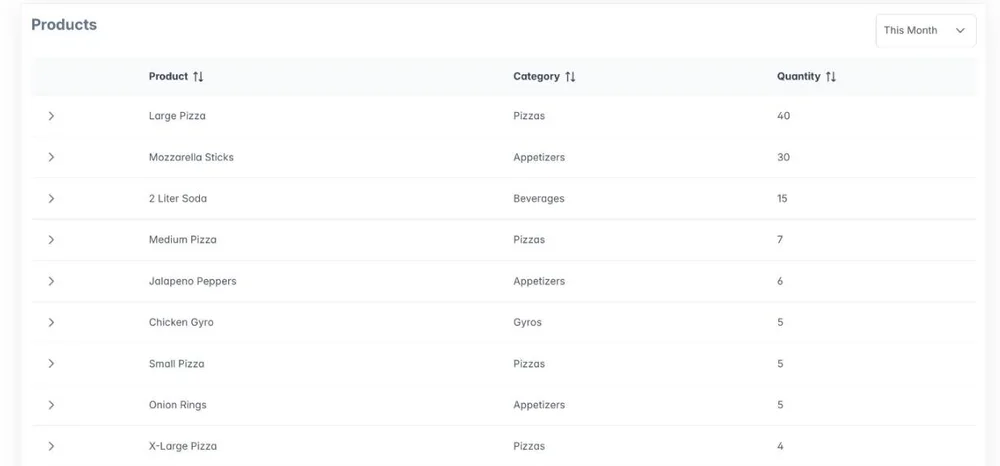Viewport: 1000px width, 466px height.
Task: Click quantity 5 for Small Pizza
Action: [780, 364]
